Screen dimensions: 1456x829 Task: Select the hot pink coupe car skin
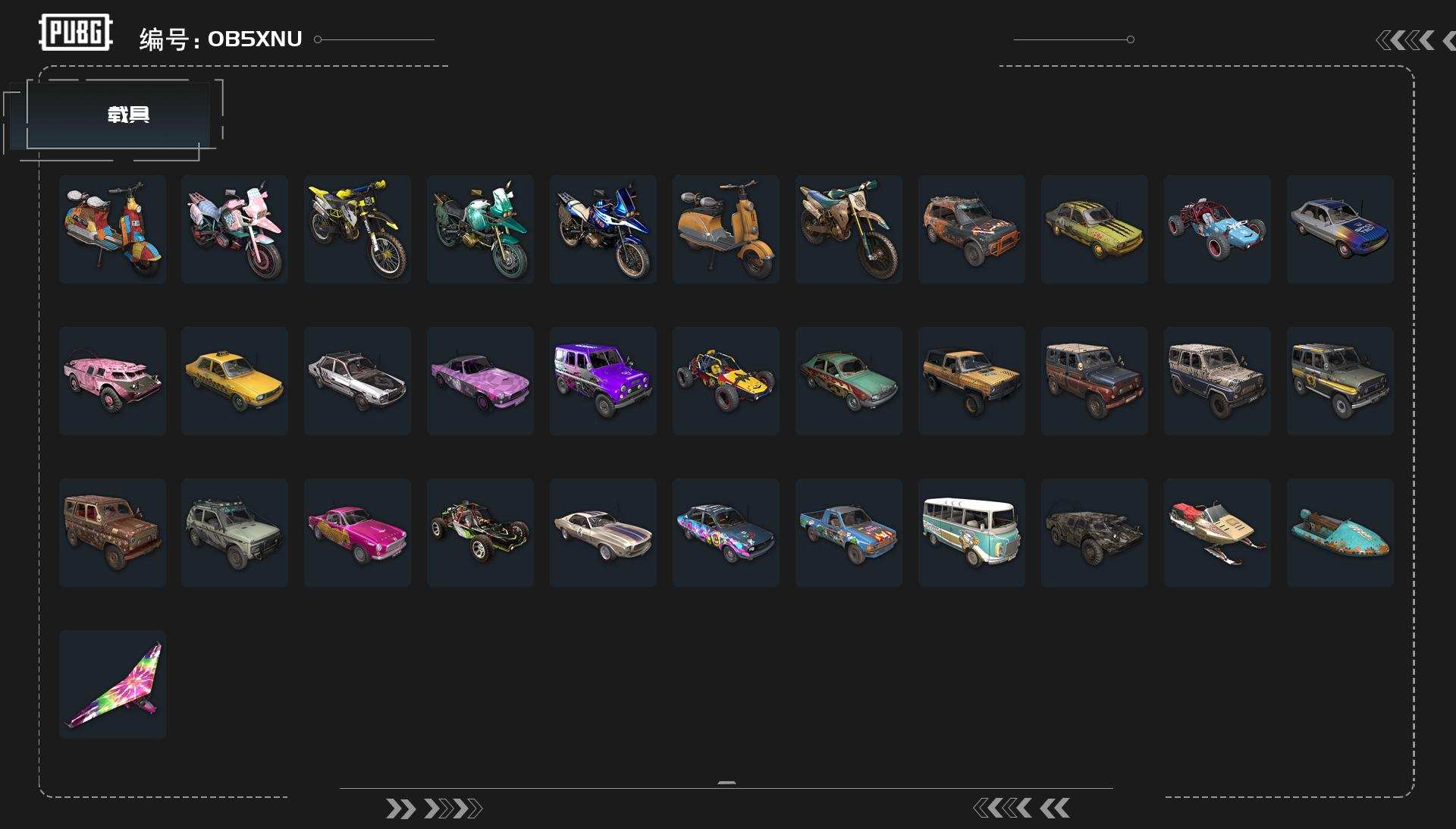point(357,532)
